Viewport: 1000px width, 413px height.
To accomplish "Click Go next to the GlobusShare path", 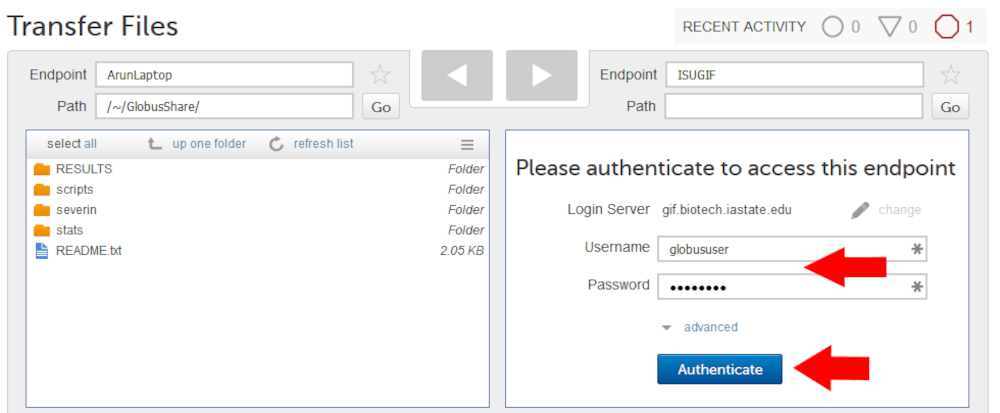I will pyautogui.click(x=381, y=107).
